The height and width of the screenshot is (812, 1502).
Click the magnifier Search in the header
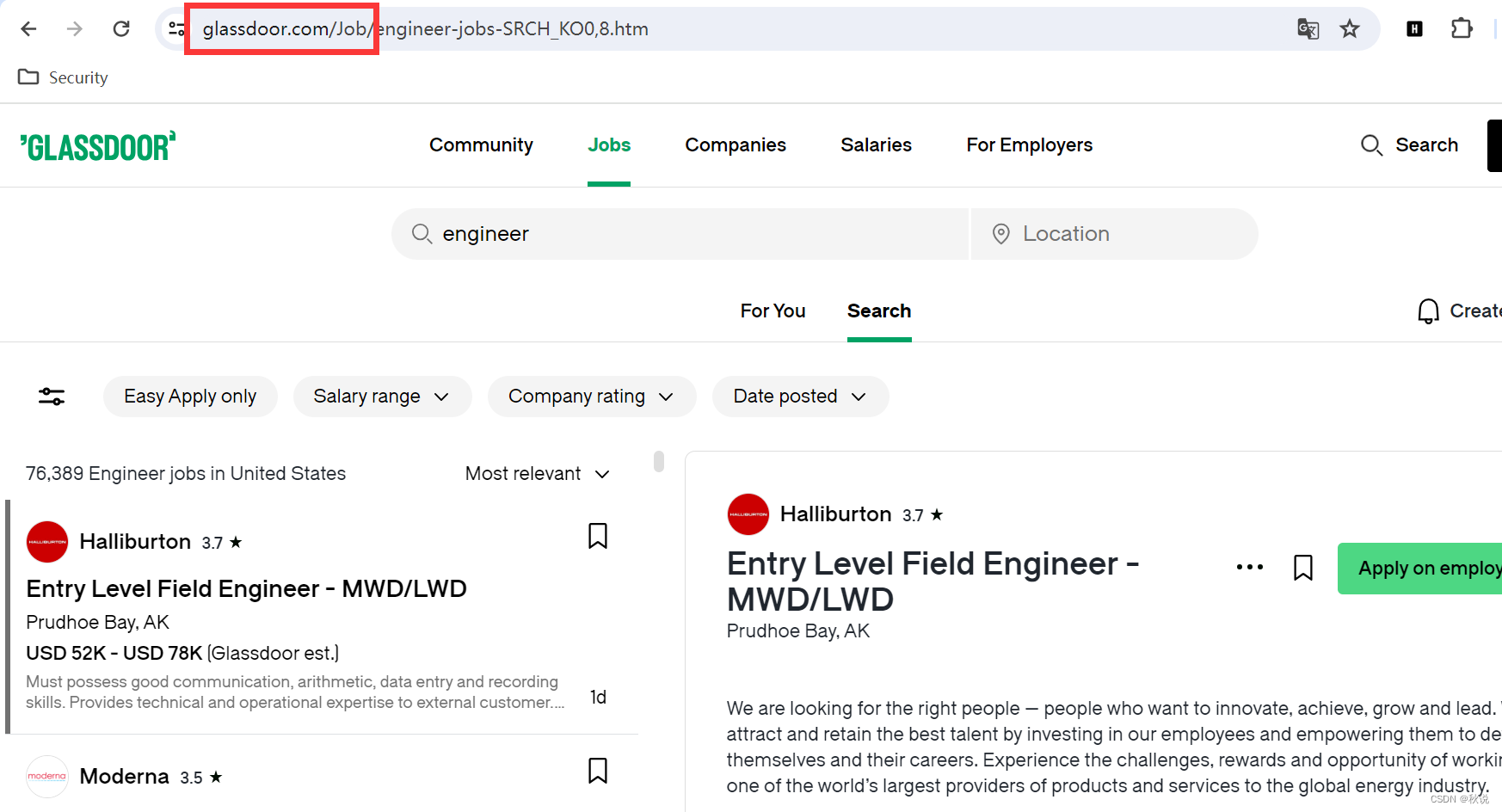point(1409,145)
